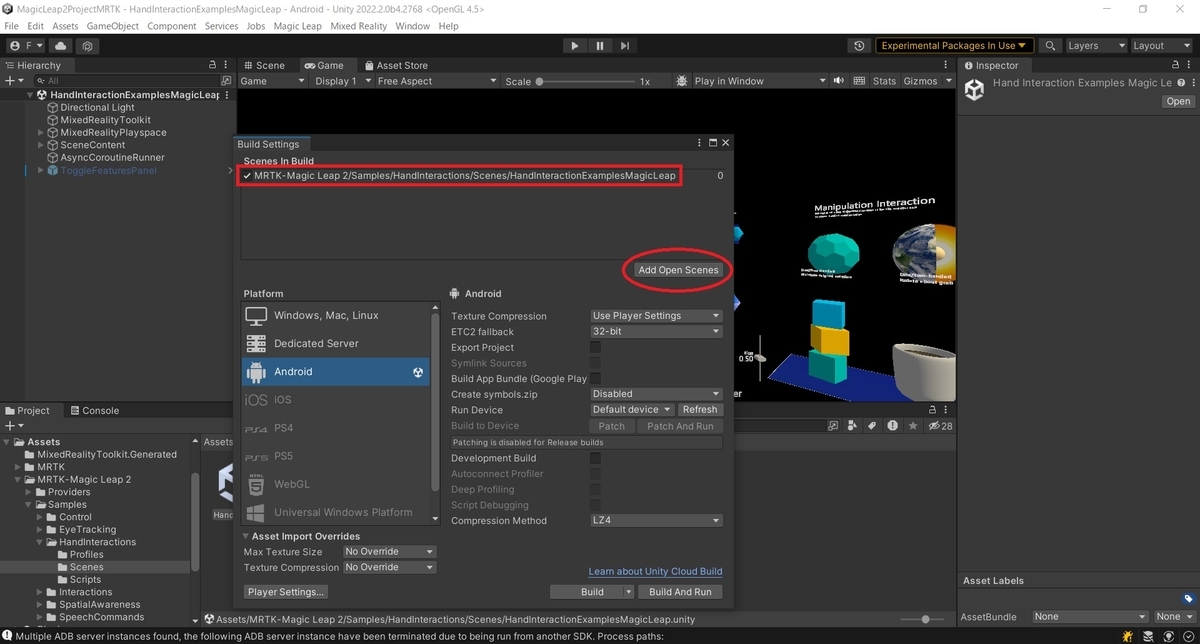Select the Universal Windows Platform entry
The width and height of the screenshot is (1200, 644).
coord(336,512)
